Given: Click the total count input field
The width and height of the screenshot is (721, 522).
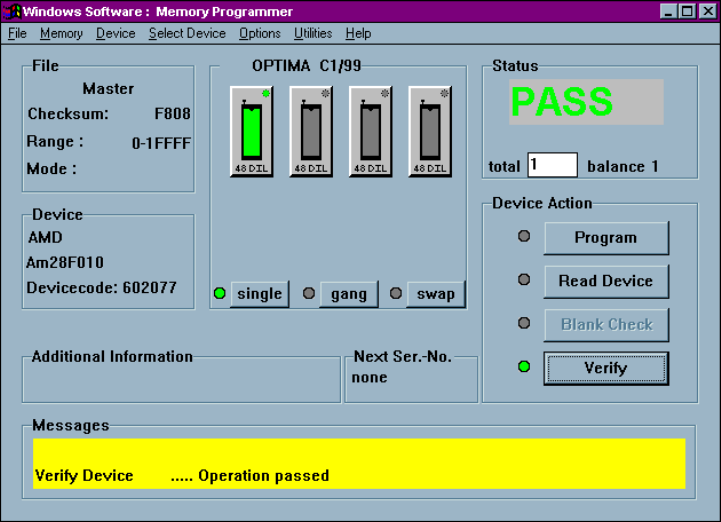Looking at the screenshot, I should (552, 165).
